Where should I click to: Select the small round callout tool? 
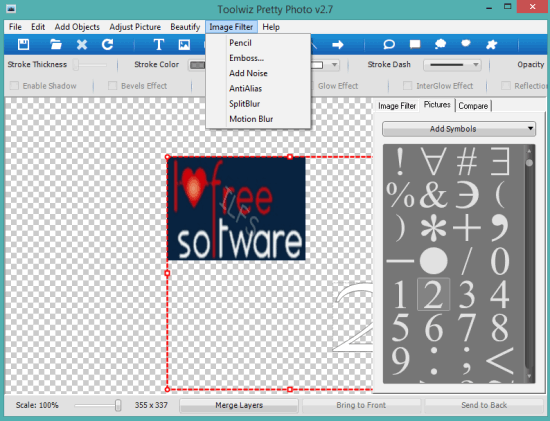[466, 44]
